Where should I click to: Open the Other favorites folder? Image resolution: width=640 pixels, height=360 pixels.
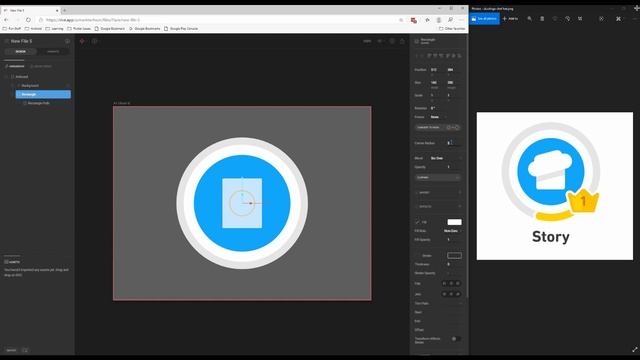[x=452, y=29]
